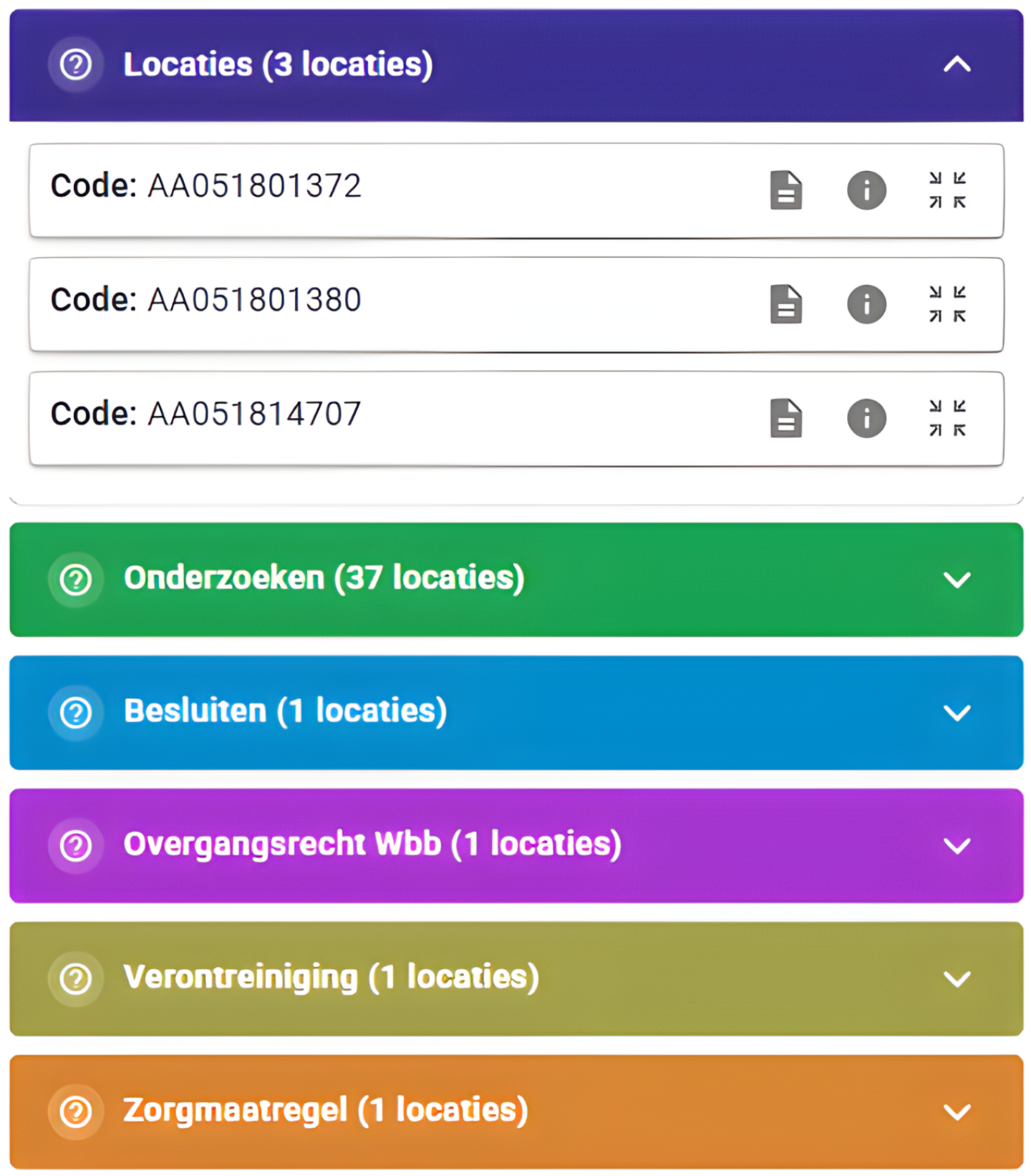The image size is (1031, 1176).
Task: Open document icon for code AA051801372
Action: point(785,190)
